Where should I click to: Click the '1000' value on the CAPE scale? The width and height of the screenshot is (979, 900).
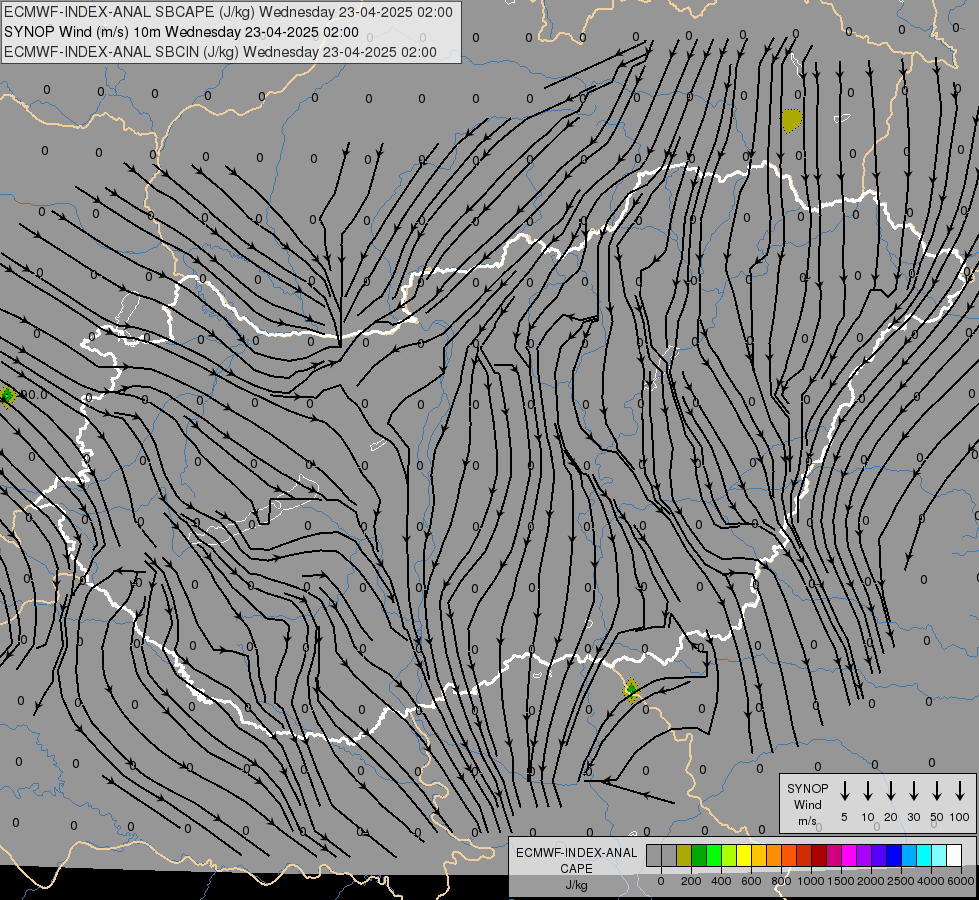click(811, 881)
